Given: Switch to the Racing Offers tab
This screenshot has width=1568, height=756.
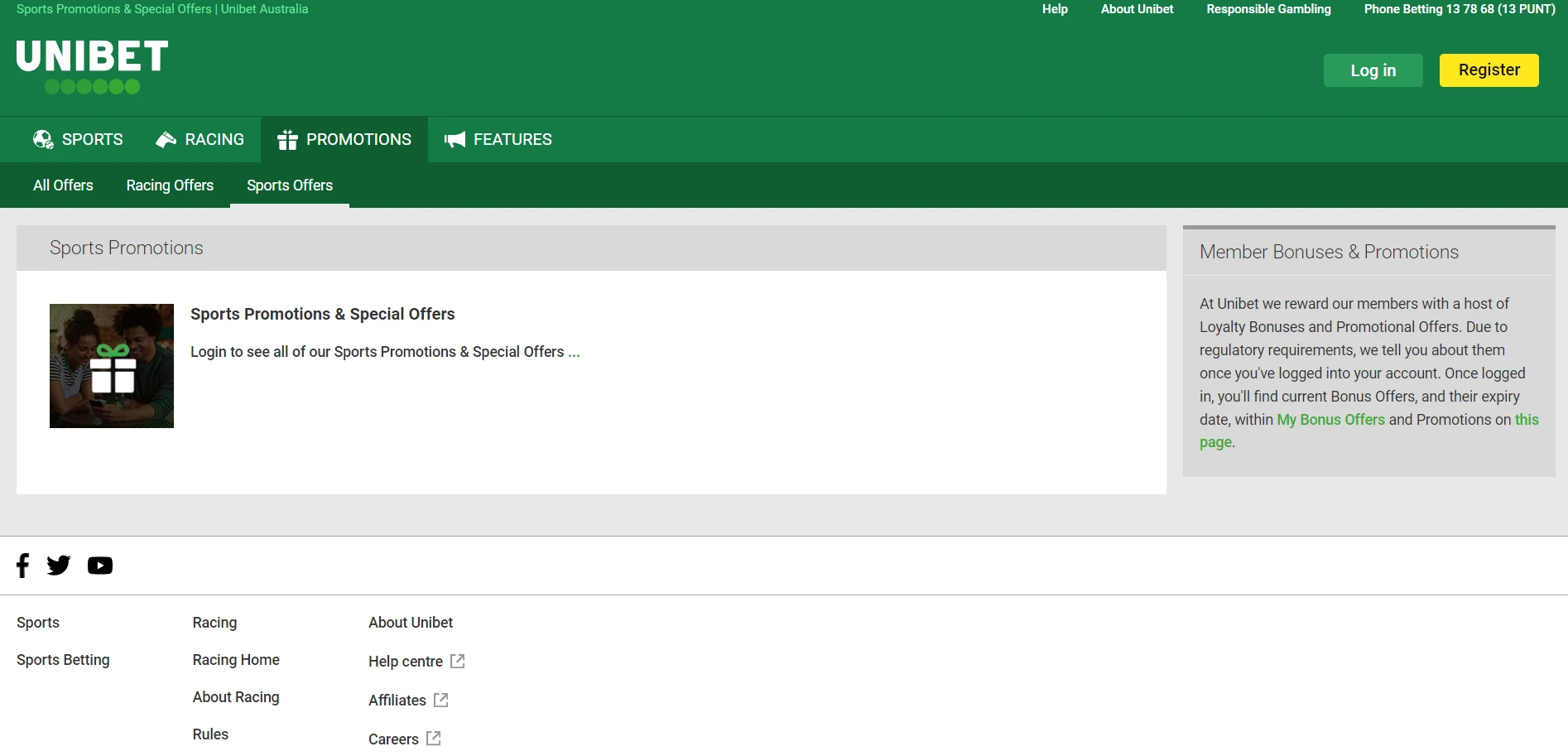Looking at the screenshot, I should 170,185.
